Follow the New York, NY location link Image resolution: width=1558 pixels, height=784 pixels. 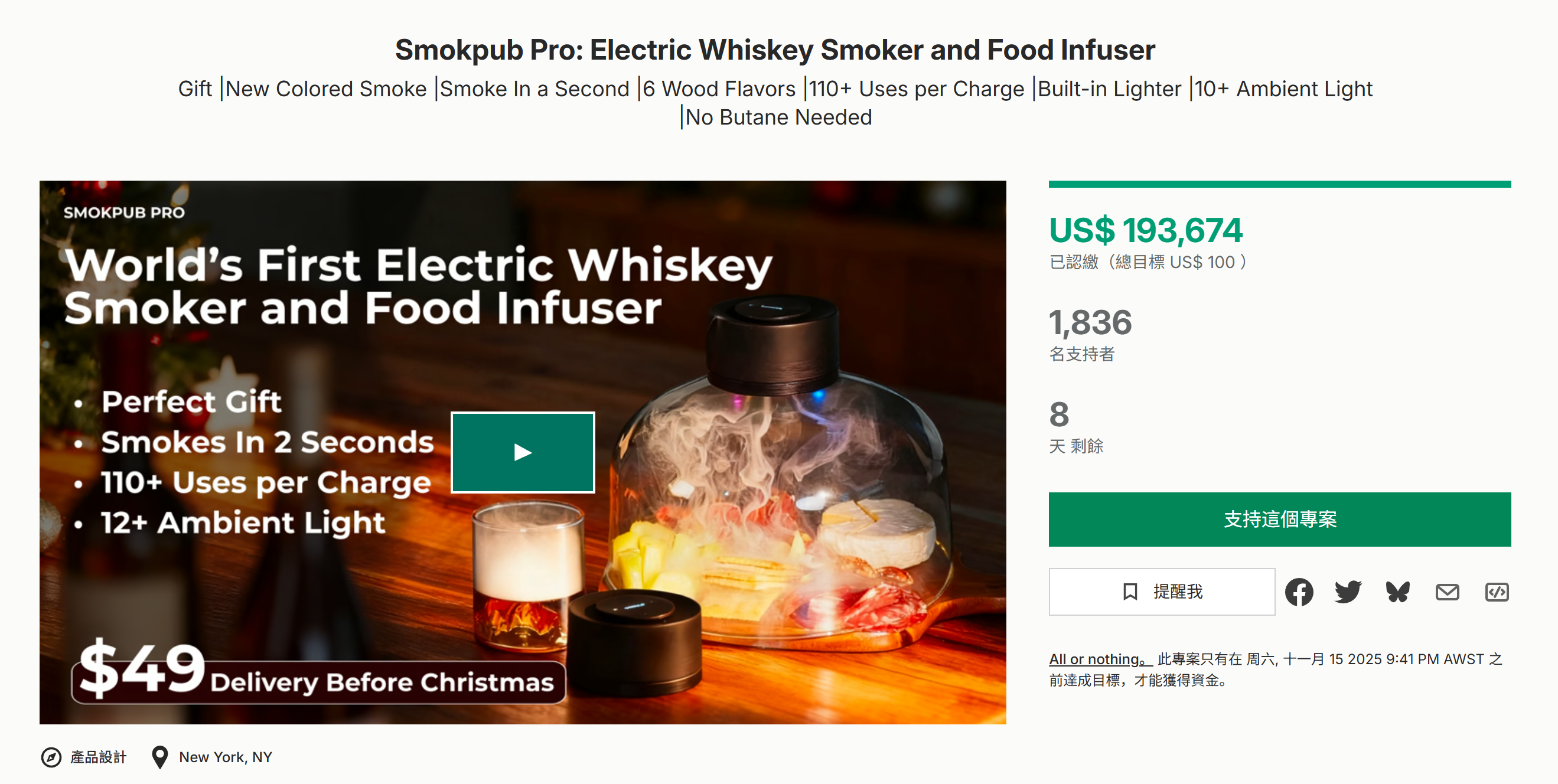226,757
